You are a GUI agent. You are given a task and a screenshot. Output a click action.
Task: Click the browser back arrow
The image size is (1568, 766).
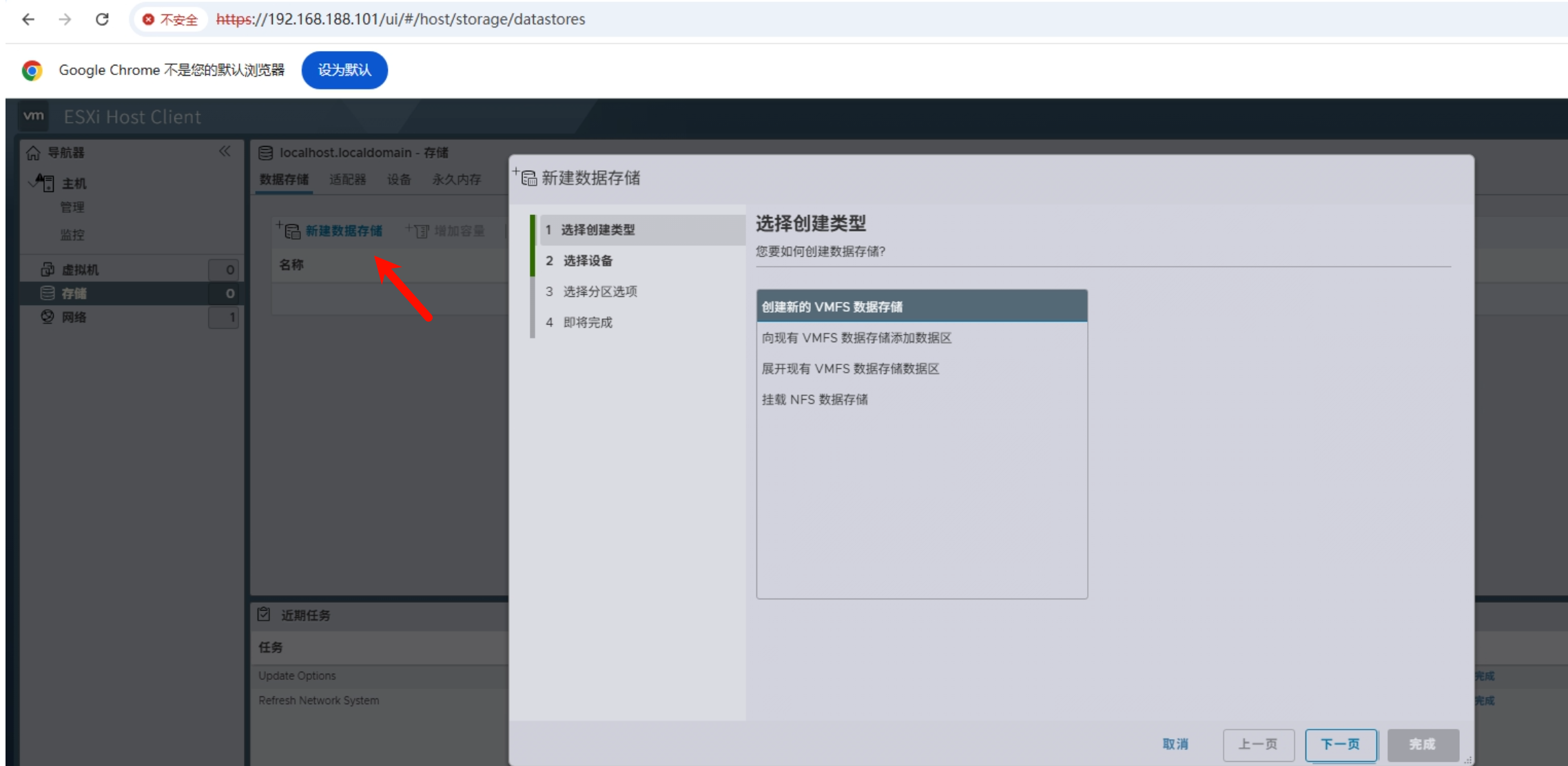28,19
